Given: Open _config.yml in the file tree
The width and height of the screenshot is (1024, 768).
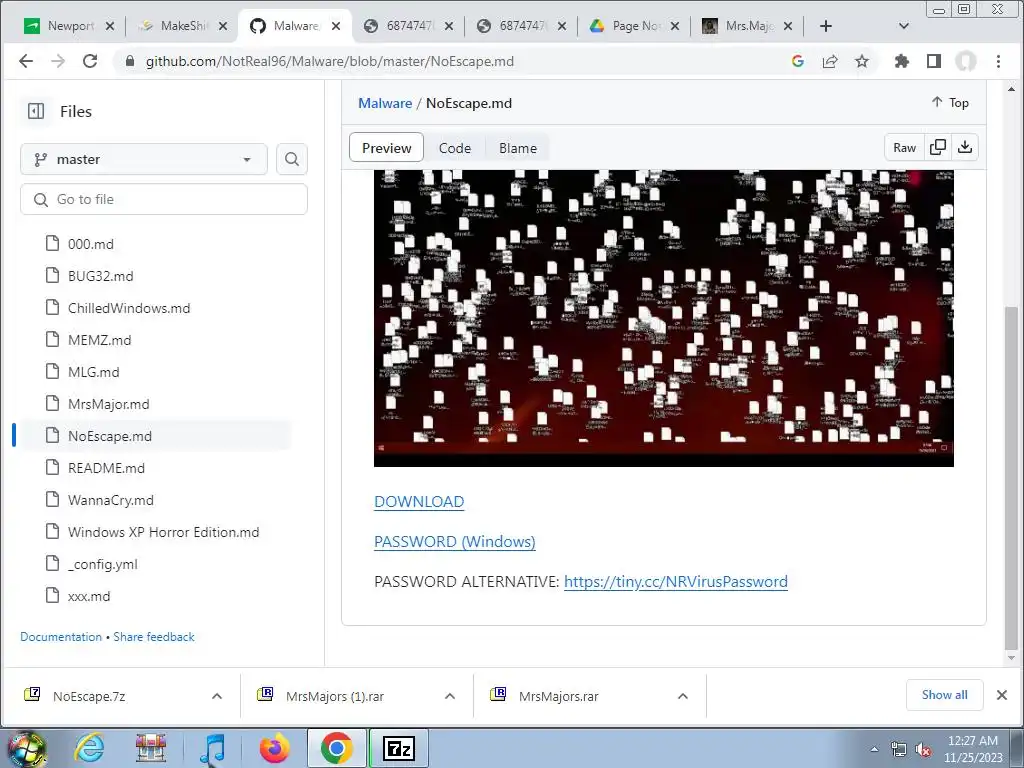Looking at the screenshot, I should pos(103,564).
